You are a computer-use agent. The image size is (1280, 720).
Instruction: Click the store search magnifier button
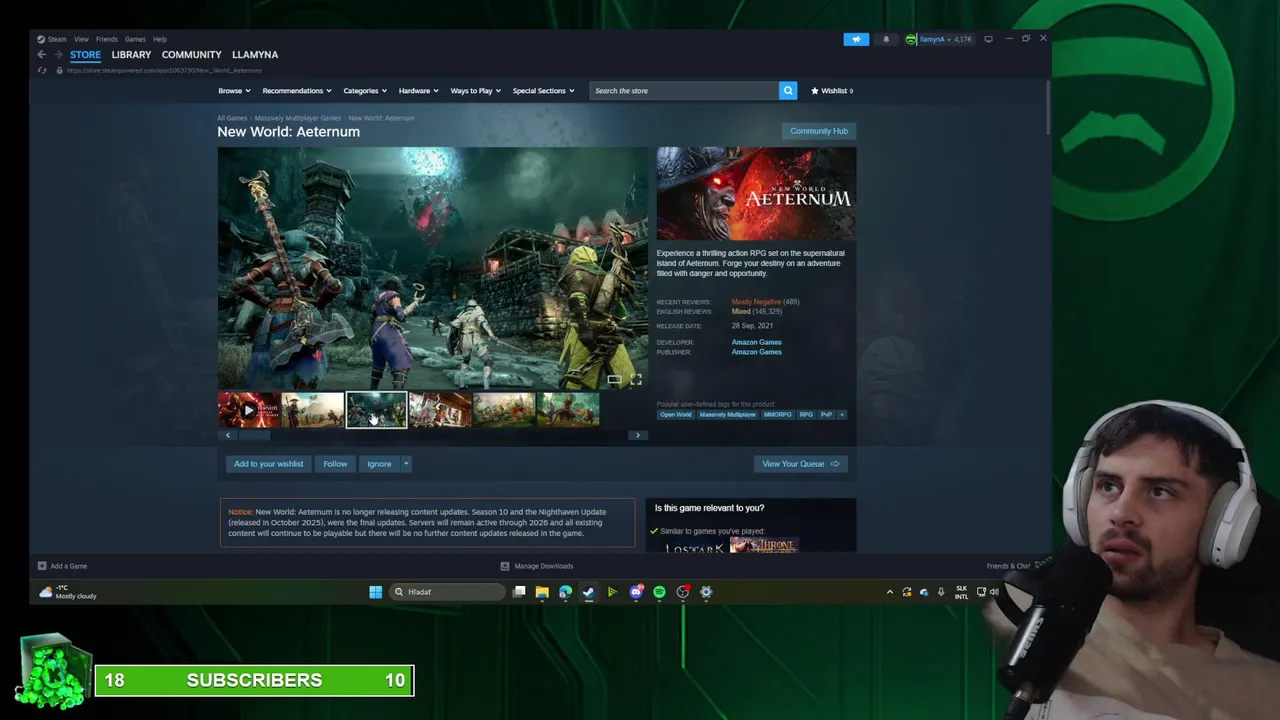pyautogui.click(x=788, y=91)
